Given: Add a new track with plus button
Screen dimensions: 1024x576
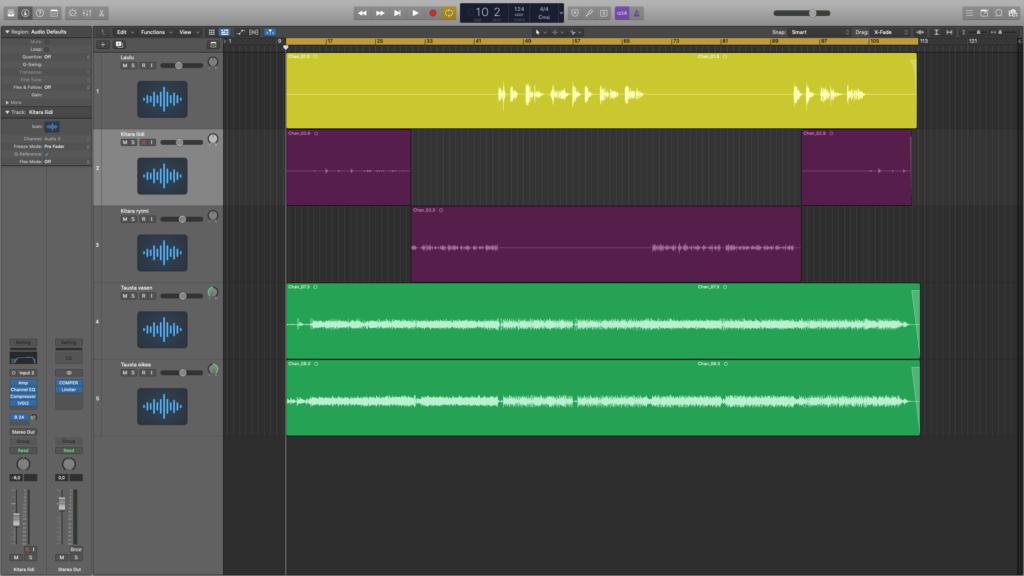Looking at the screenshot, I should [103, 44].
